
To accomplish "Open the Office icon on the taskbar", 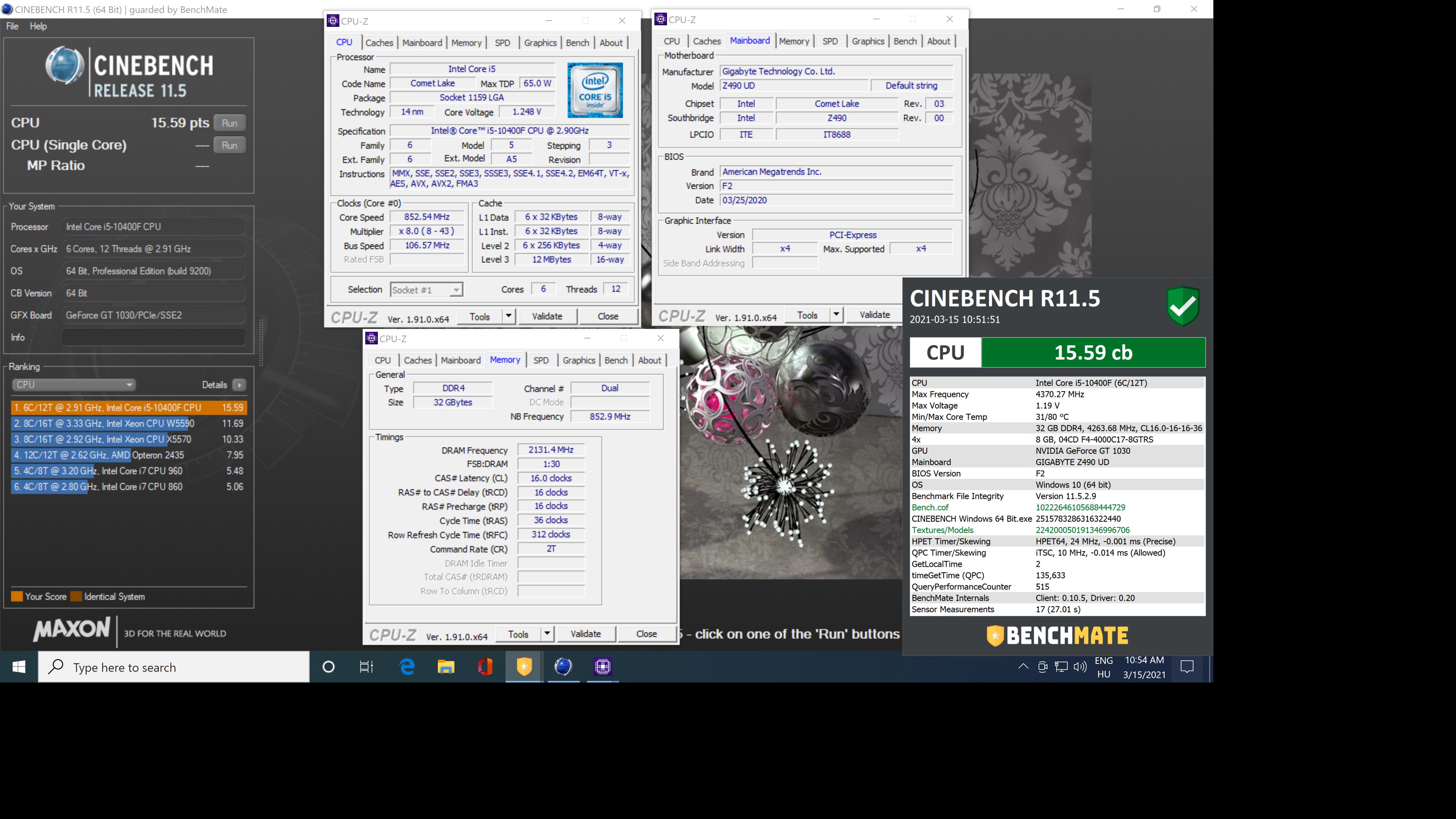I will click(x=485, y=667).
